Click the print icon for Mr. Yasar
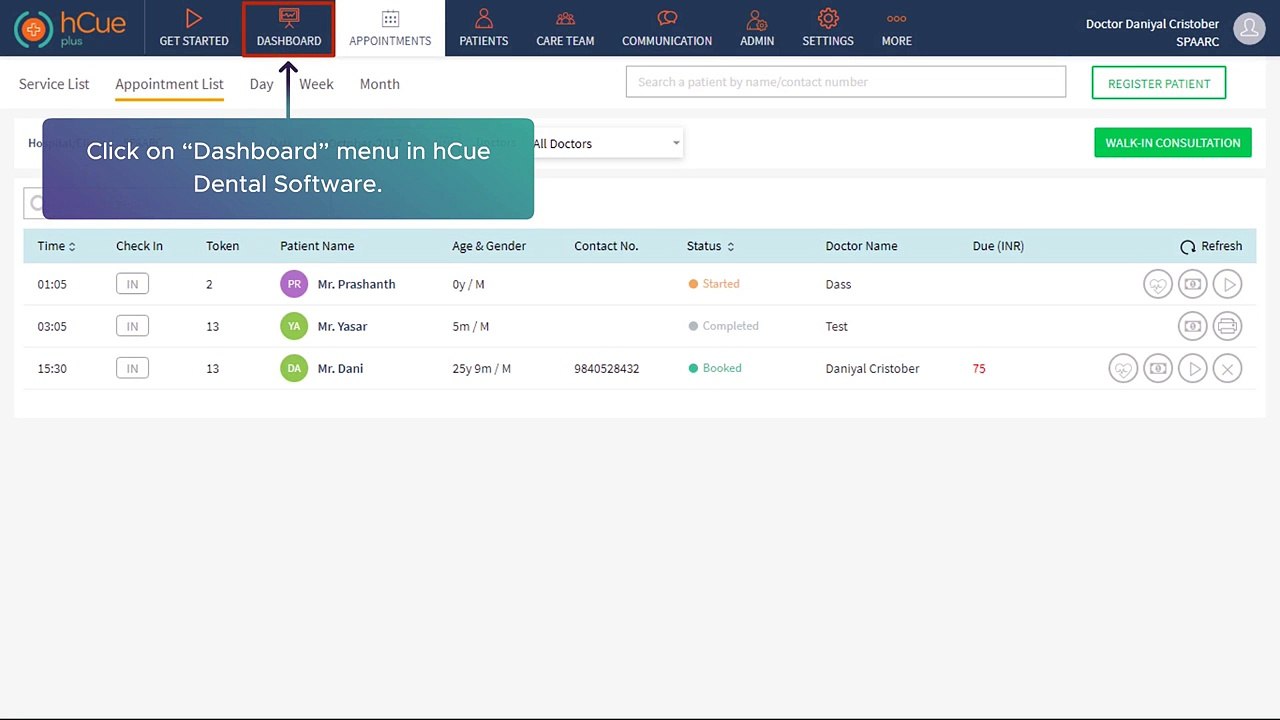 (1228, 326)
